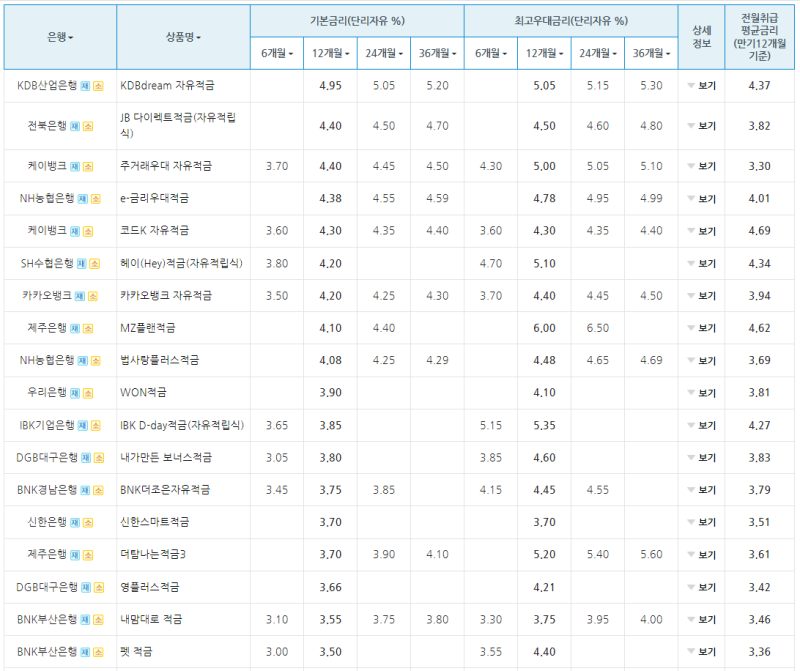800x671 pixels.
Task: Open 보기 details for 카카오뱅크 자유적금
Action: pos(702,296)
